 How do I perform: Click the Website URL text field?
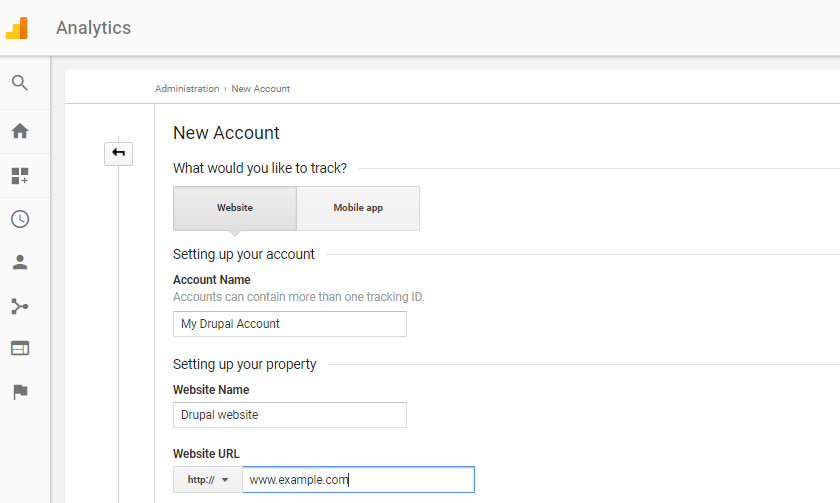point(358,480)
